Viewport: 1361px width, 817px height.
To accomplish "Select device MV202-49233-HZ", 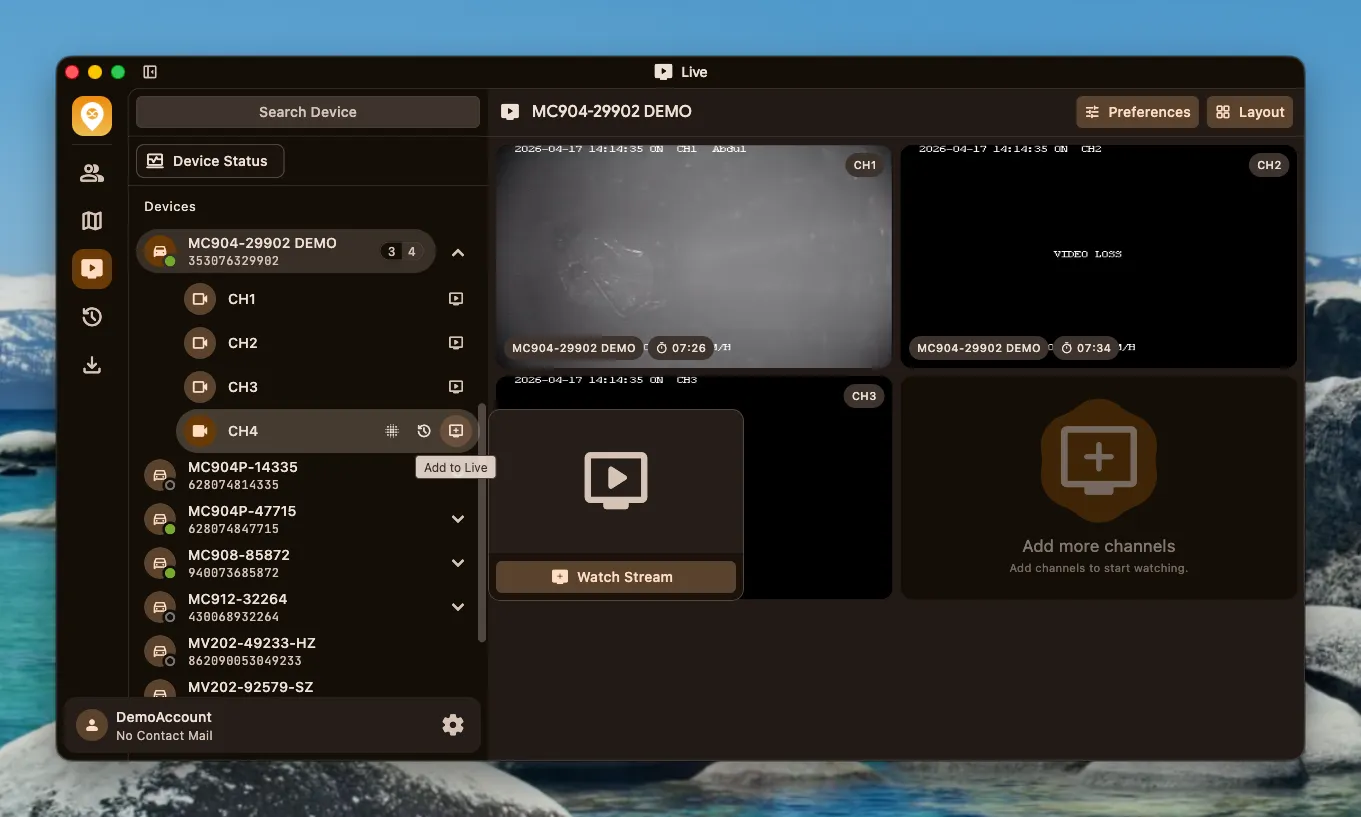I will tap(308, 651).
